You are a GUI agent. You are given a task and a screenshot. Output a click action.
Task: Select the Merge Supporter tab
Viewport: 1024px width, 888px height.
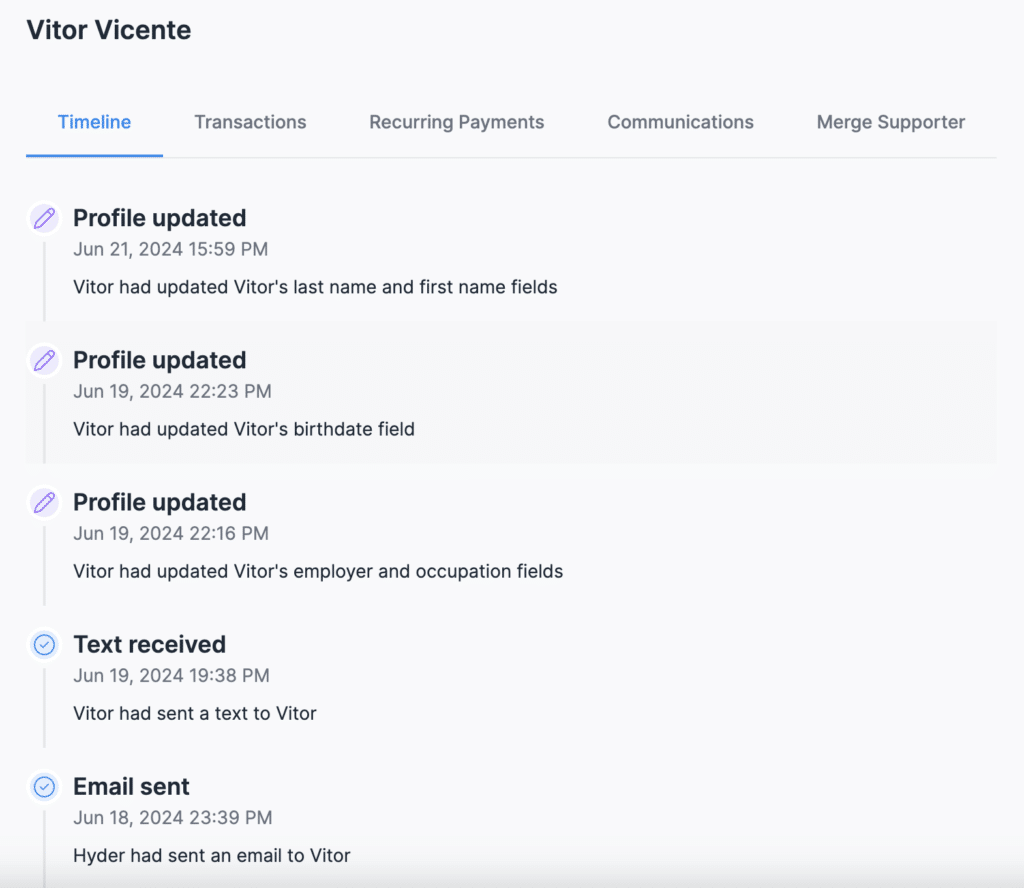(x=890, y=122)
